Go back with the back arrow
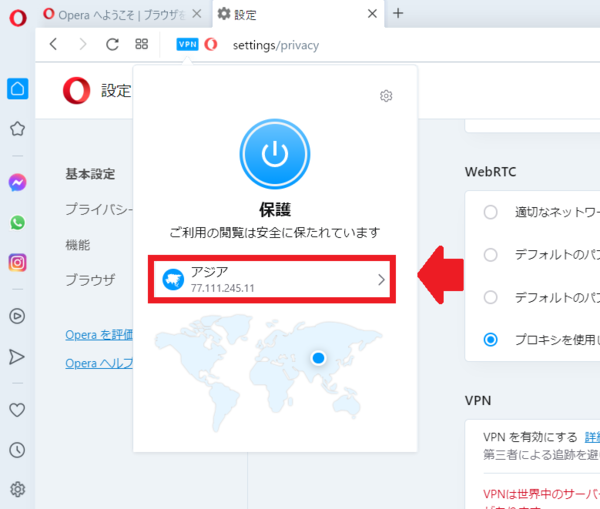Screen dimensions: 600x509 54,44
